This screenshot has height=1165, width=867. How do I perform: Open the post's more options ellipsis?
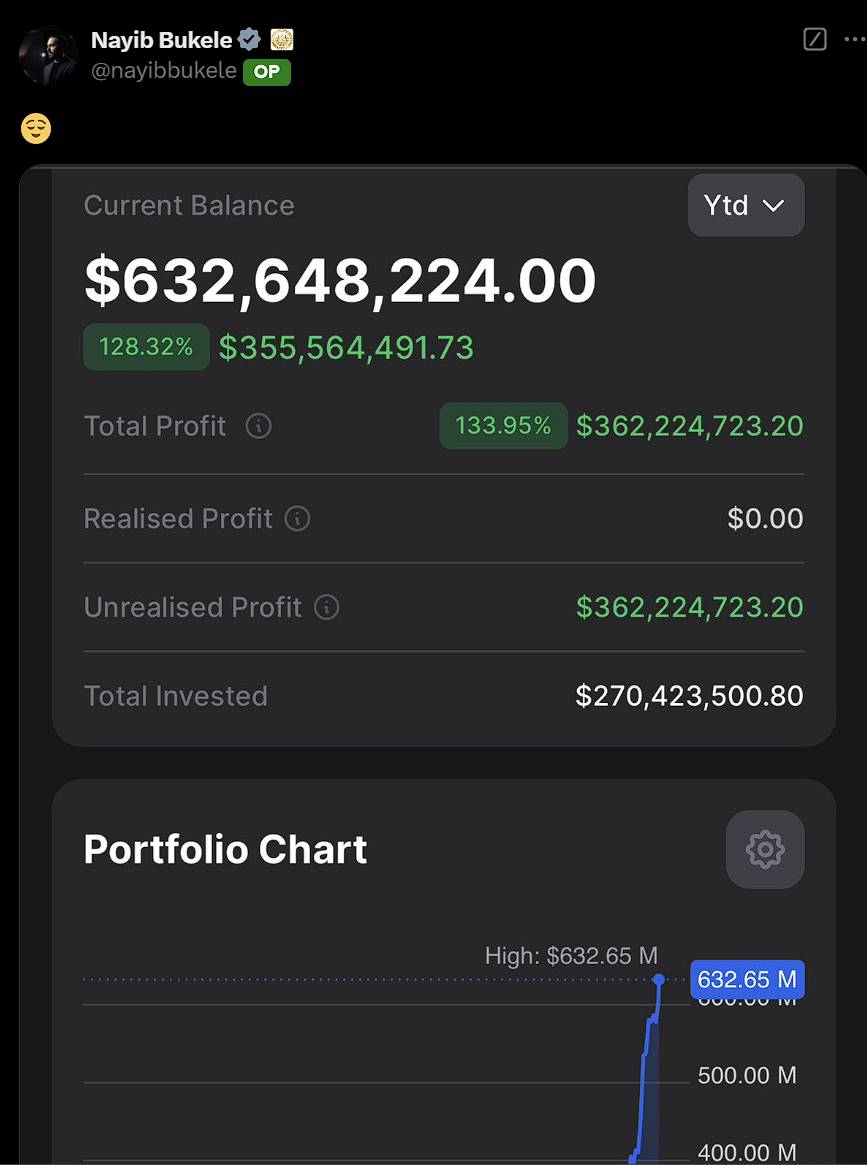click(854, 40)
